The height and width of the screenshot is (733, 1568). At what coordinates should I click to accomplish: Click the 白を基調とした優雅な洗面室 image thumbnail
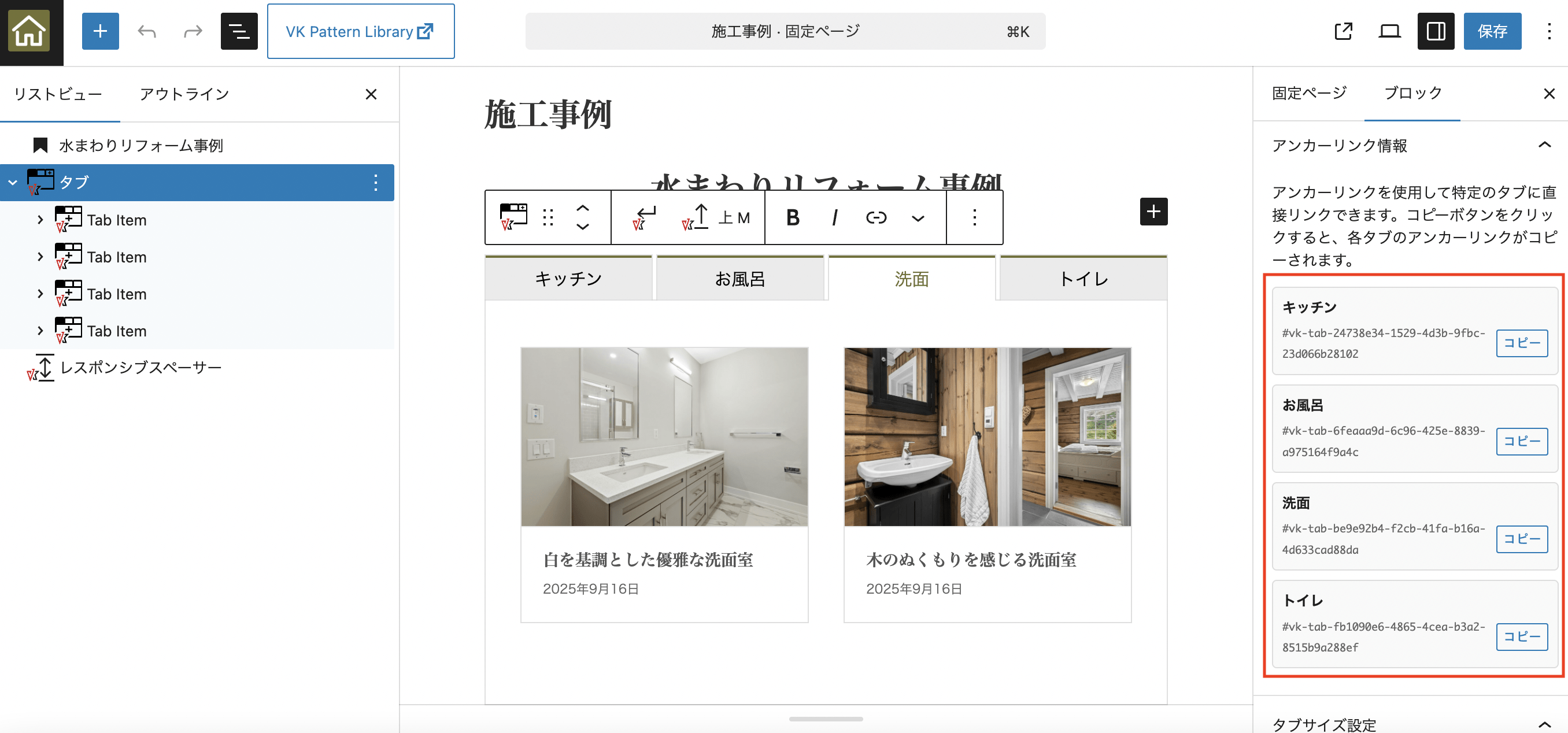664,436
